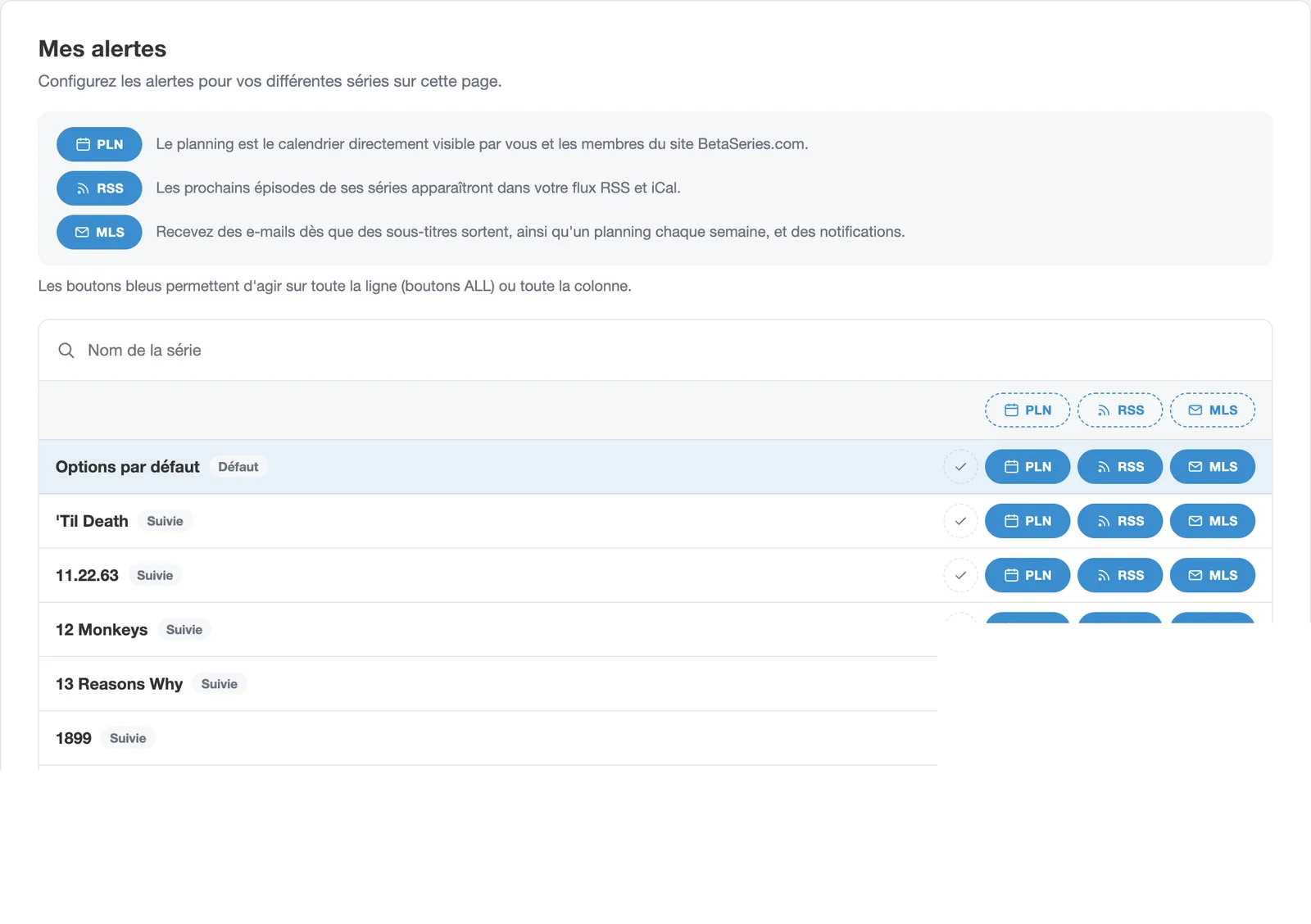
Task: Toggle MLS for Options par défaut
Action: (1213, 467)
